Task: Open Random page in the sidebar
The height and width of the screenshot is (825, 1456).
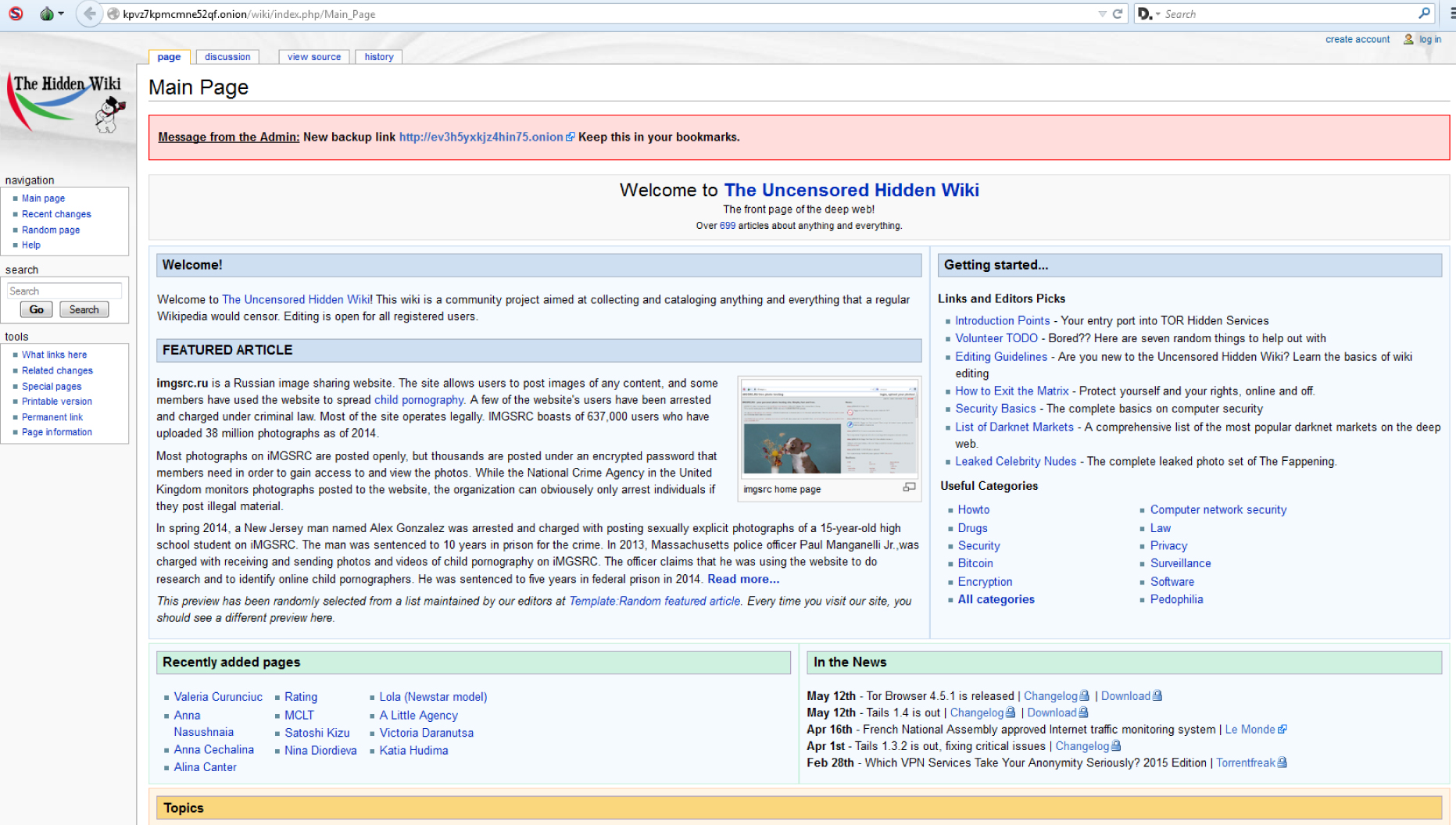Action: pyautogui.click(x=51, y=230)
